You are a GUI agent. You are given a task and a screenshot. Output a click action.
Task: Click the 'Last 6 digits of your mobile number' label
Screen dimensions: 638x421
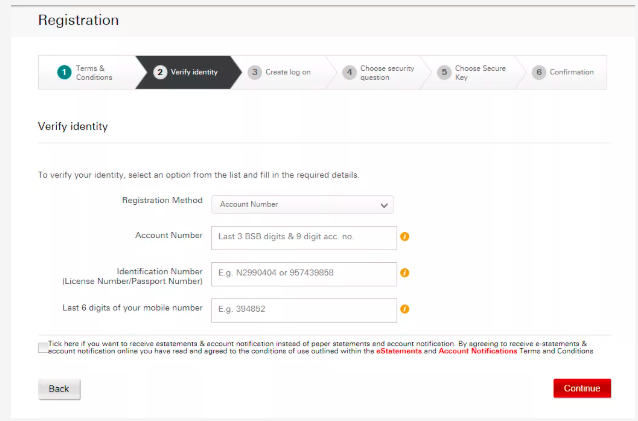[x=132, y=308]
